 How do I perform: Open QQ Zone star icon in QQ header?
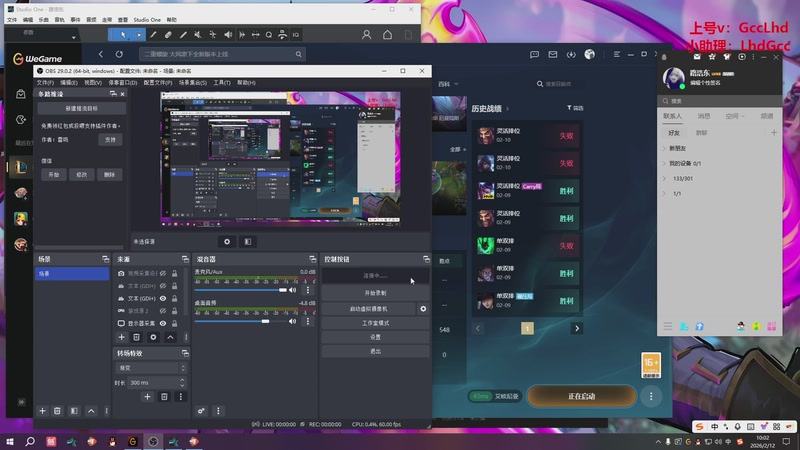[712, 57]
